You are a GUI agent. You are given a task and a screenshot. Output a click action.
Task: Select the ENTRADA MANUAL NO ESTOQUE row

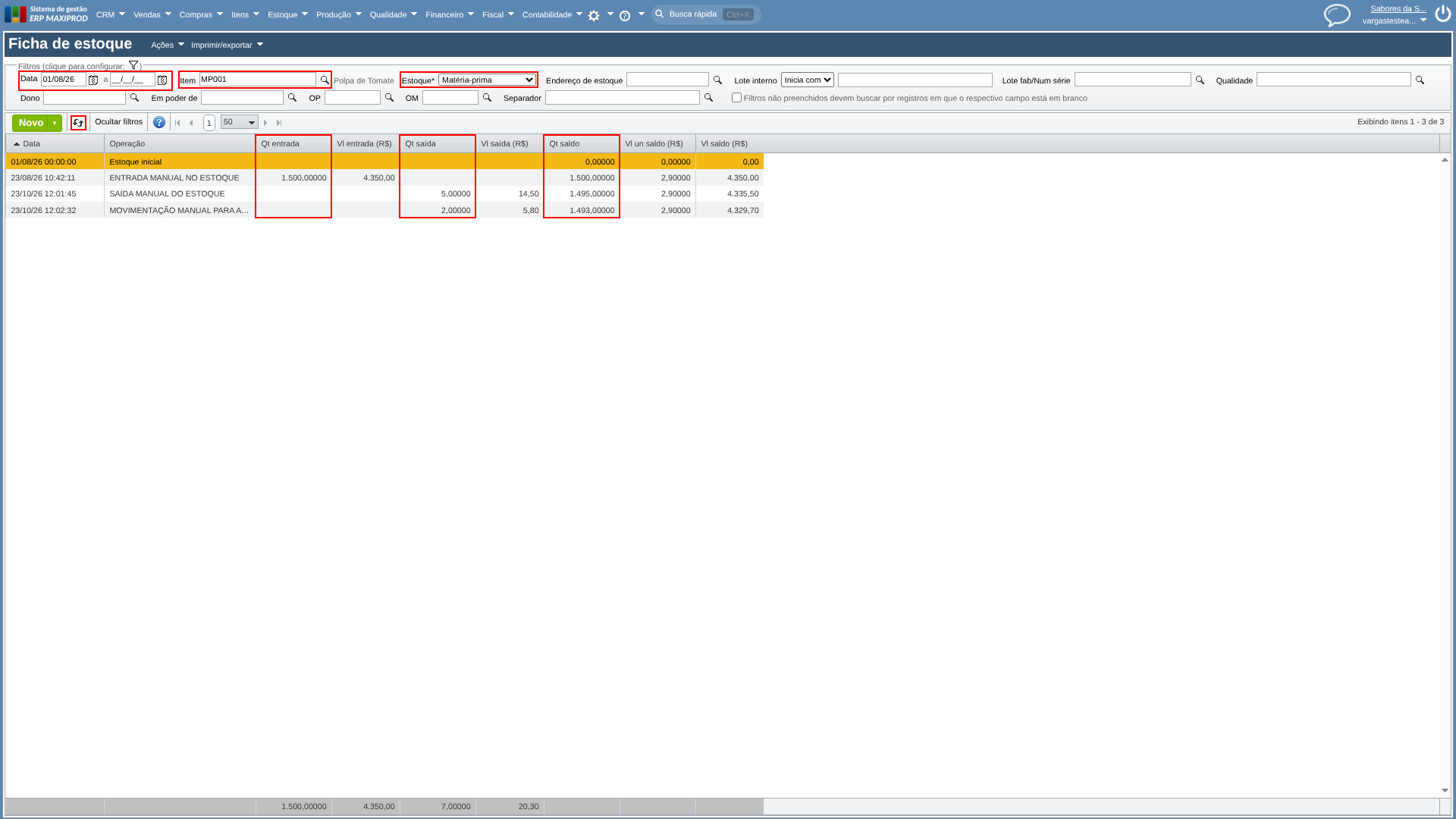coord(384,177)
